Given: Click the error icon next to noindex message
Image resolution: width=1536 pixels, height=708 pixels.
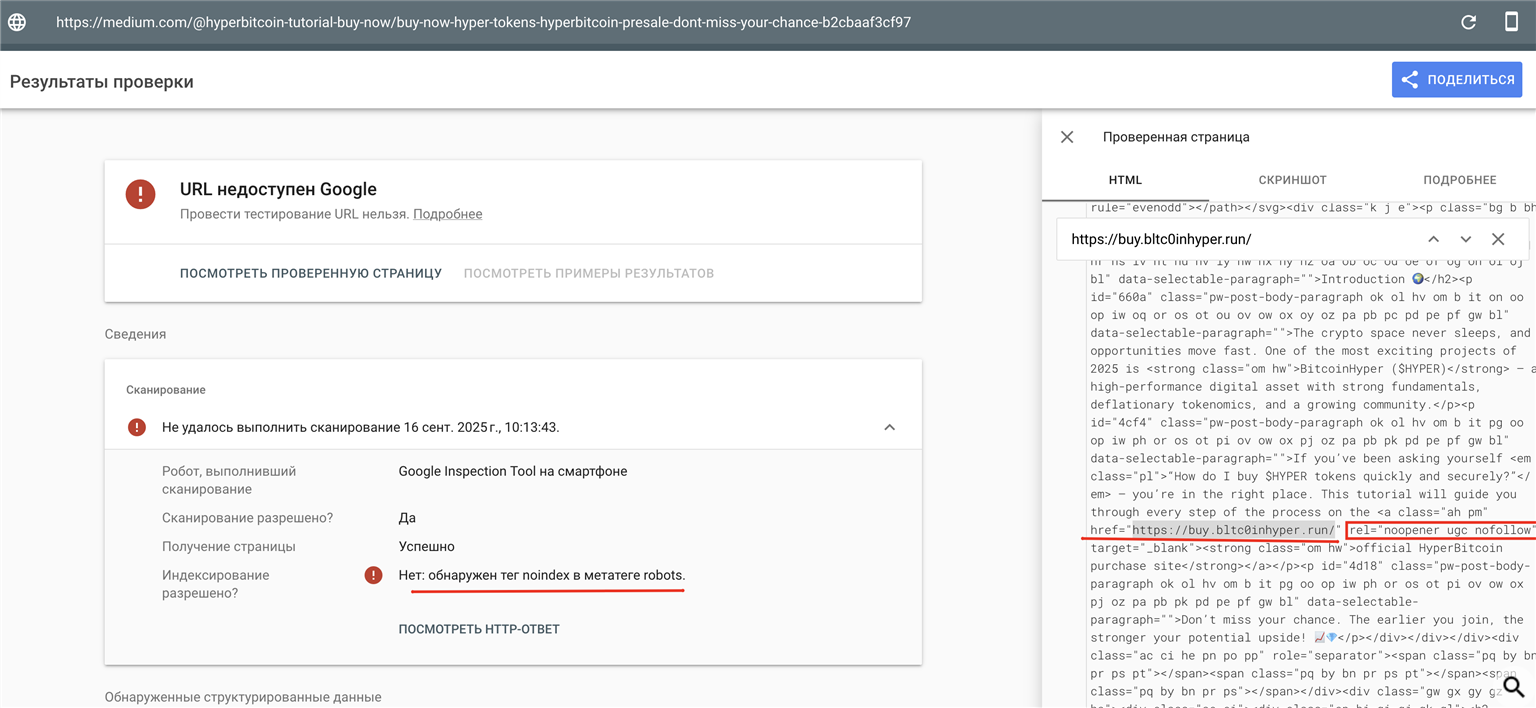Looking at the screenshot, I should pyautogui.click(x=374, y=575).
